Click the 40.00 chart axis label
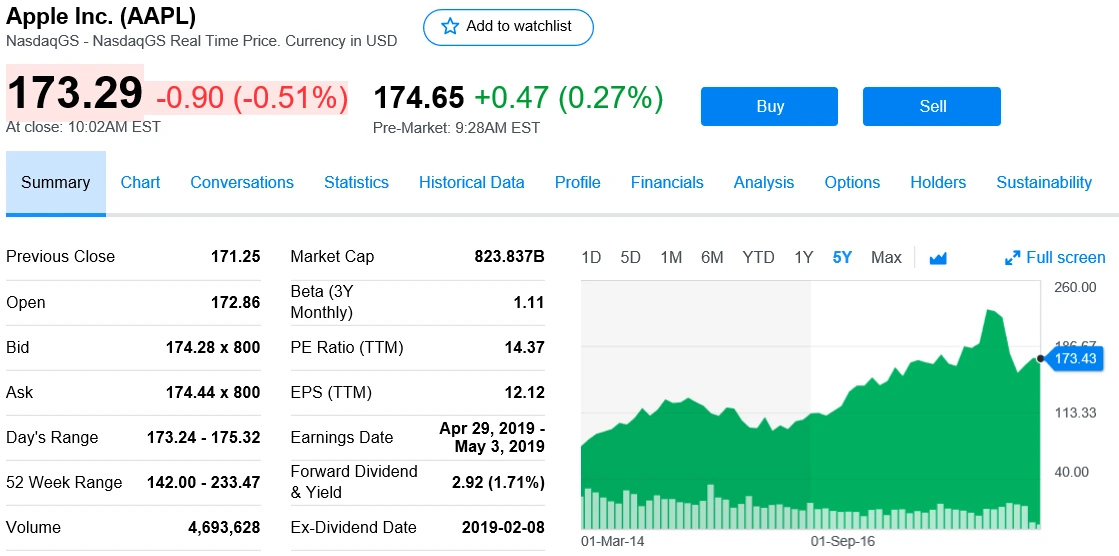 (x=1071, y=472)
